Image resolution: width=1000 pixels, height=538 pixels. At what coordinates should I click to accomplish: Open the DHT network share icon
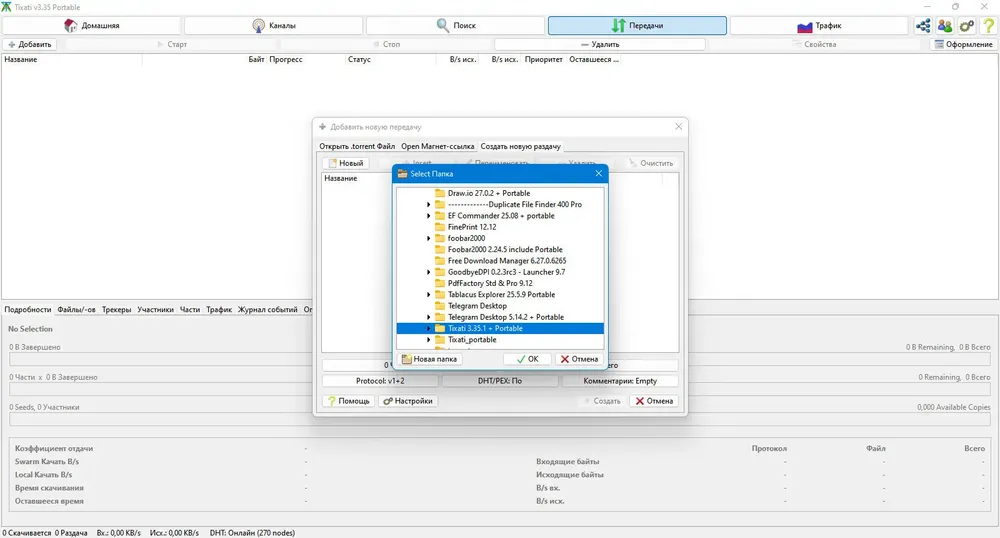click(922, 25)
